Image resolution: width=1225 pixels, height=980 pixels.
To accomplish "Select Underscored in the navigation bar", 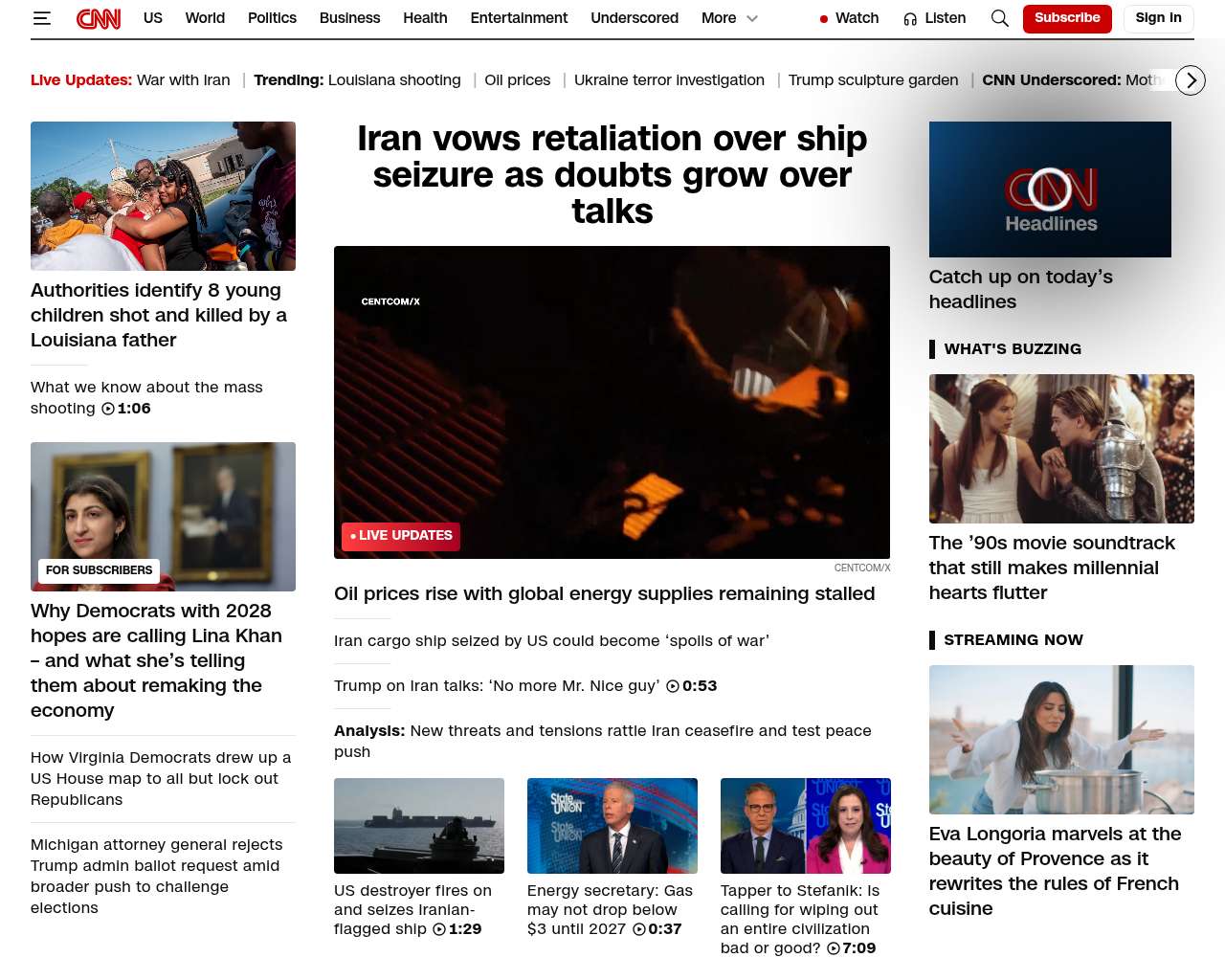I will coord(635,18).
